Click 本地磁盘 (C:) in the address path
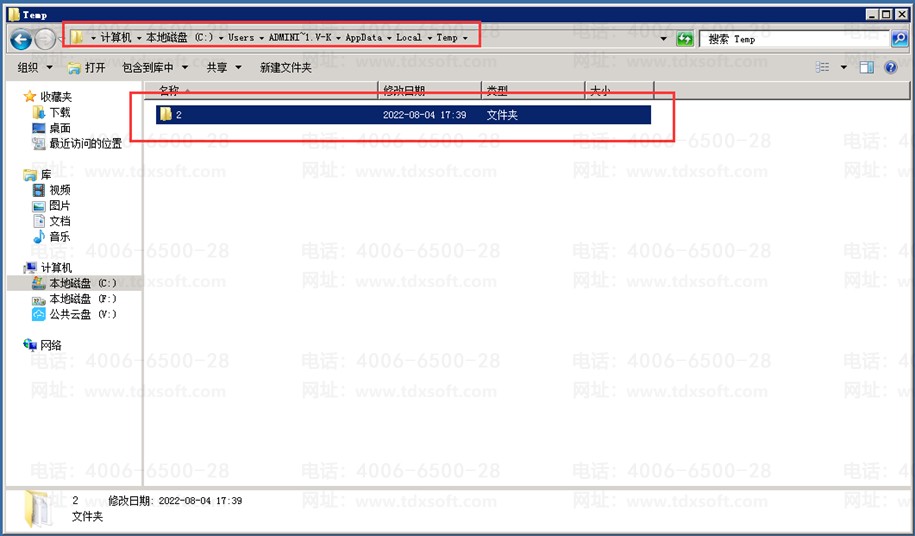This screenshot has height=536, width=915. (180, 37)
